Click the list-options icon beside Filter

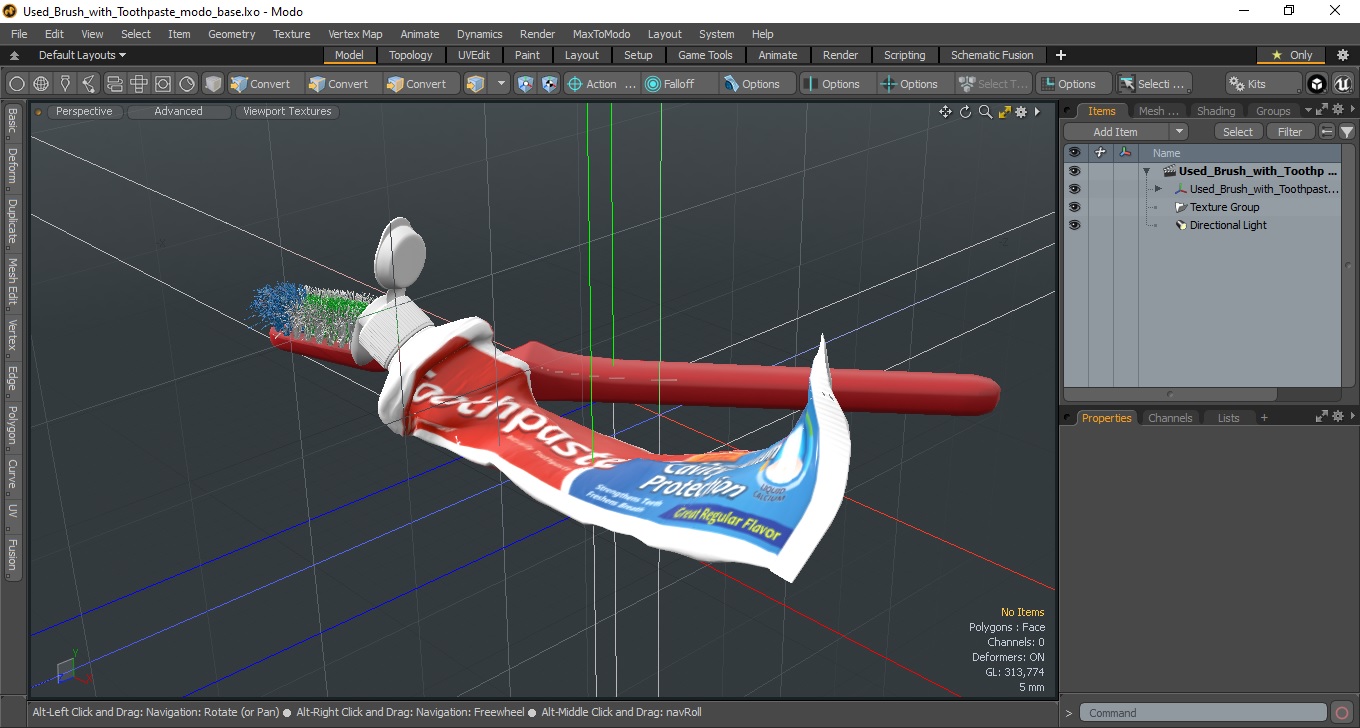[1327, 132]
